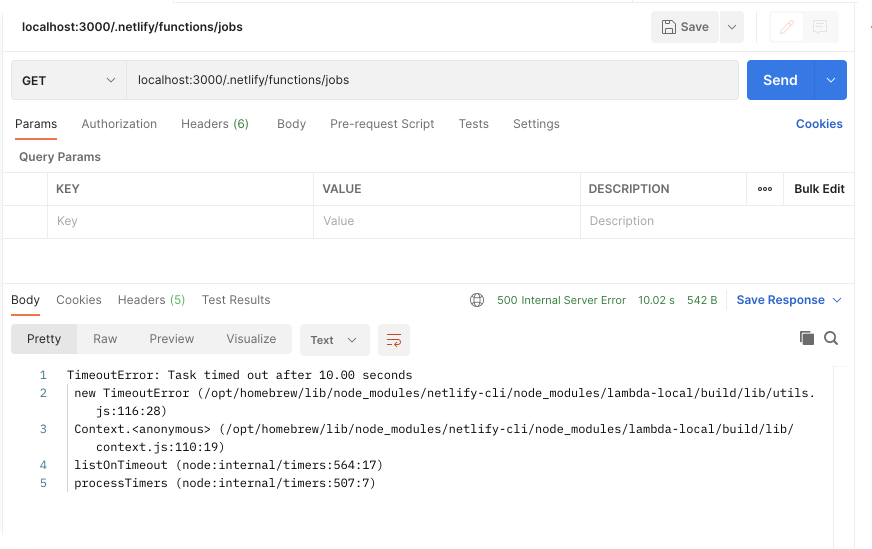The image size is (872, 549).
Task: Select the Pretty view
Action: (x=44, y=339)
